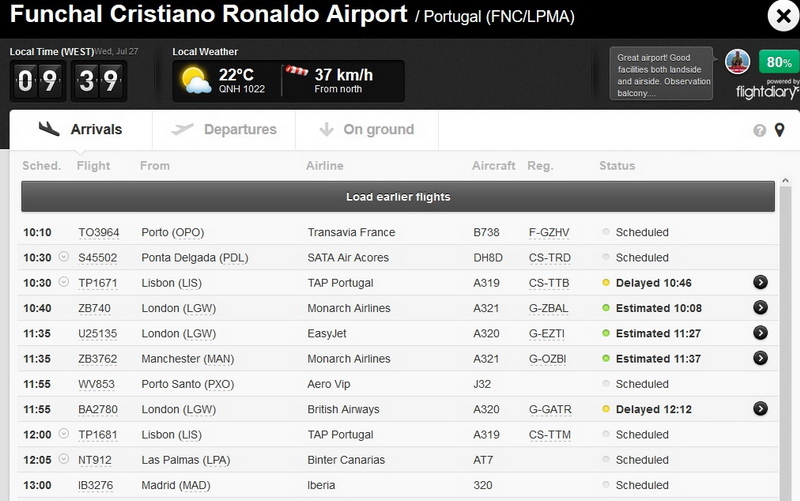
Task: Show BA2780 on map via arrow icon
Action: [x=760, y=408]
